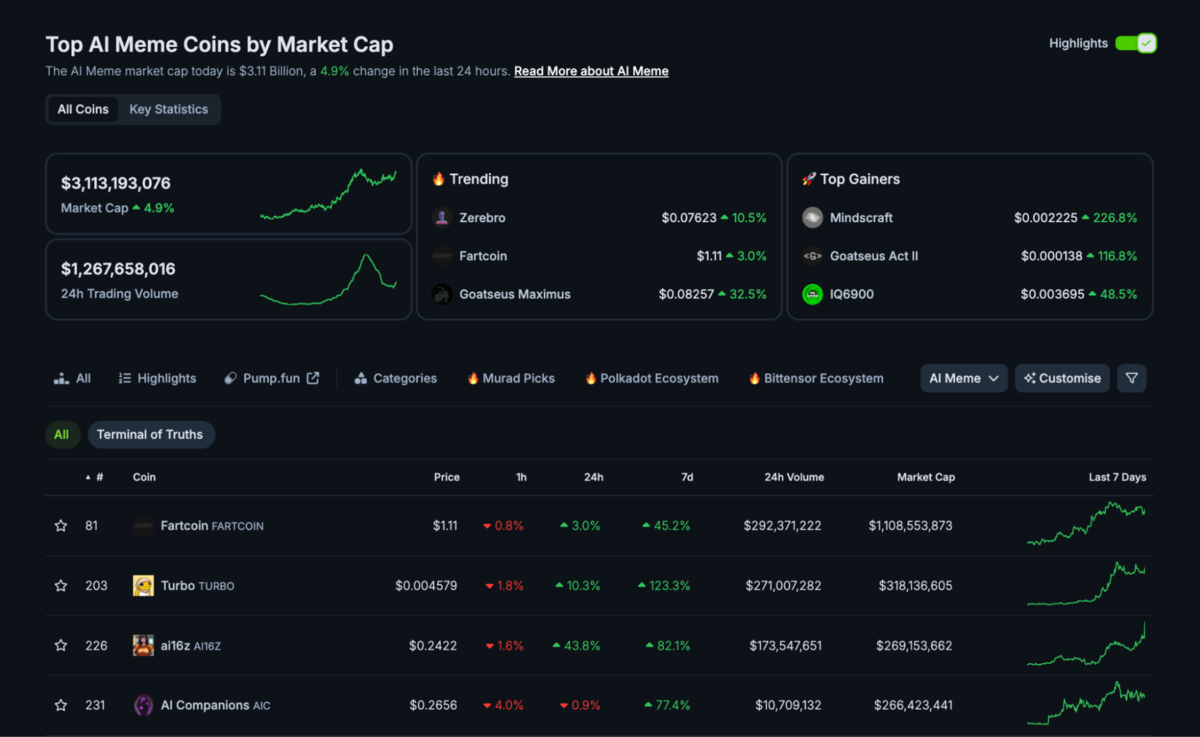Click the AI Companions coin logo
This screenshot has height=737, width=1200.
(143, 705)
